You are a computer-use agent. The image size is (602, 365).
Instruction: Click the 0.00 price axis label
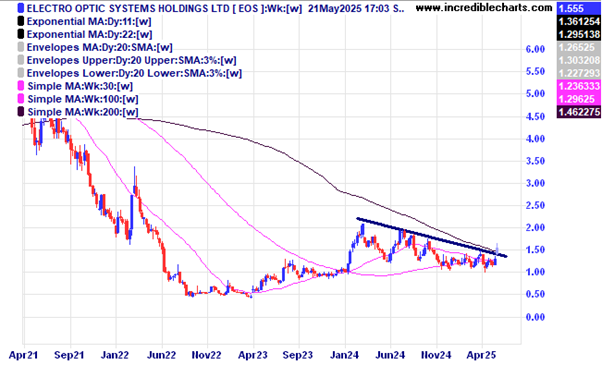click(535, 317)
